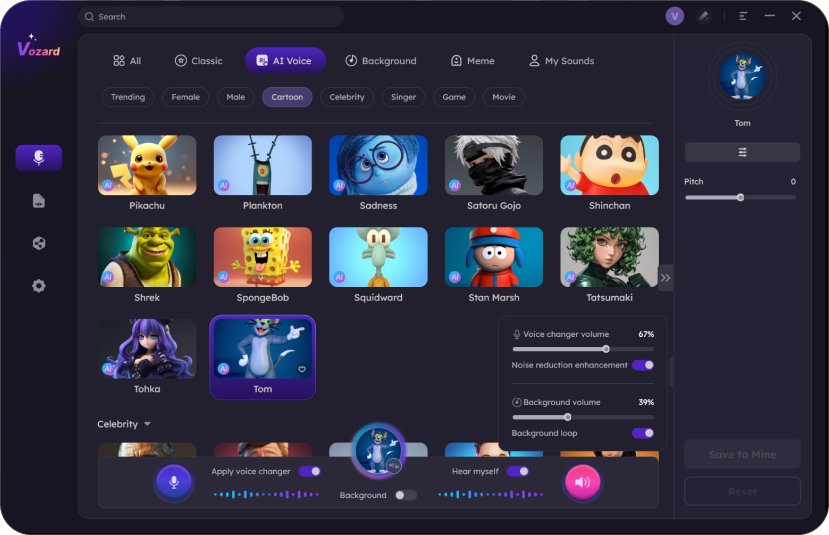The image size is (829, 535).
Task: Toggle Noise reduction enhancement off
Action: [x=643, y=365]
